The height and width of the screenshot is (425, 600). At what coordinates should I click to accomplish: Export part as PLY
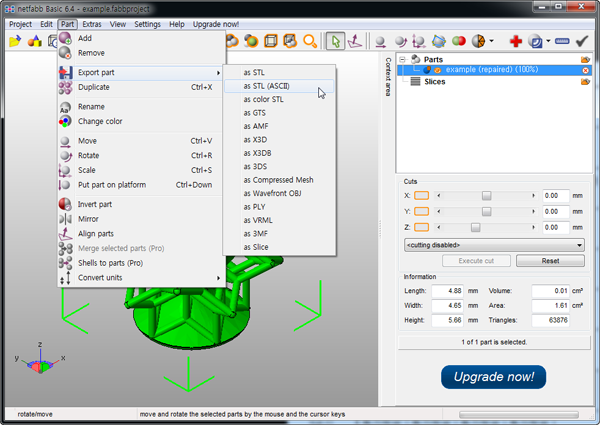(x=279, y=207)
